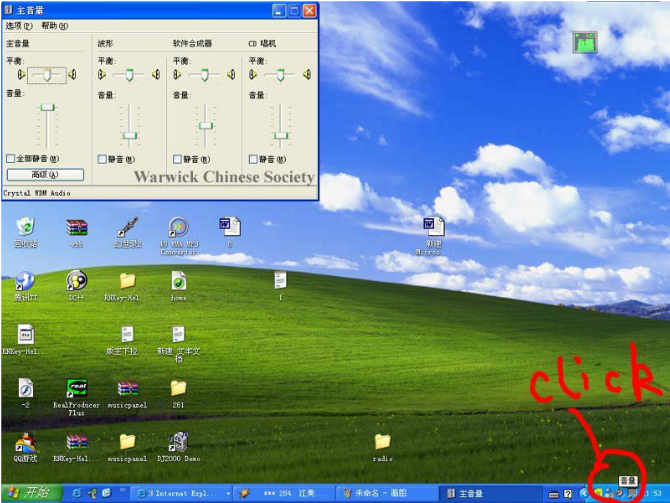Screen dimensions: 670x503
Task: Click the 软件合成器 balance slider thumb
Action: [205, 75]
